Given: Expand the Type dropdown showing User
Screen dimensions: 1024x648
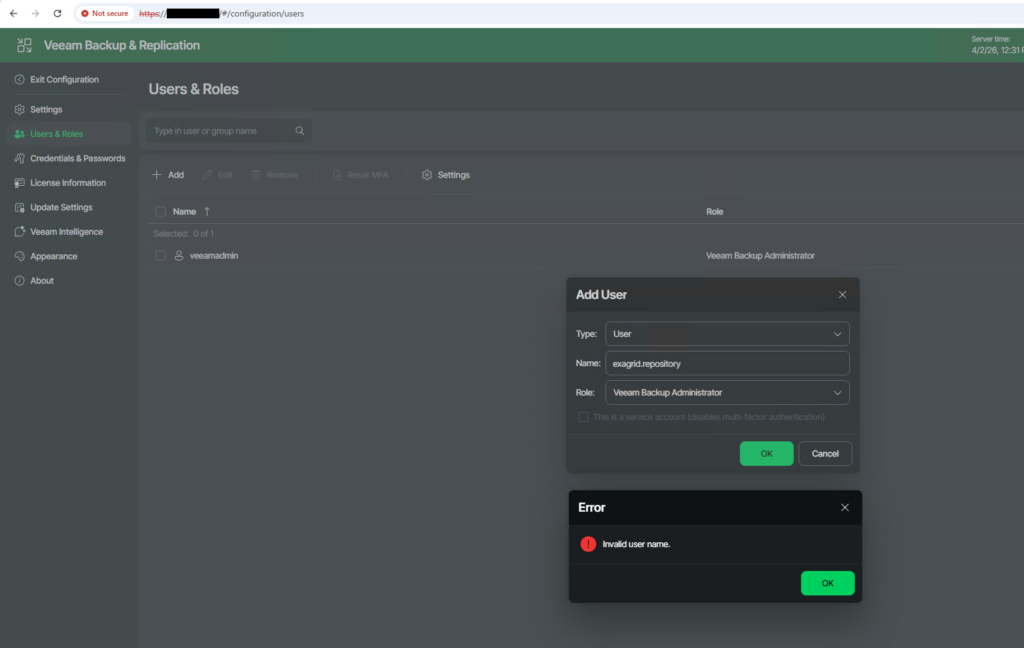Looking at the screenshot, I should (x=727, y=334).
